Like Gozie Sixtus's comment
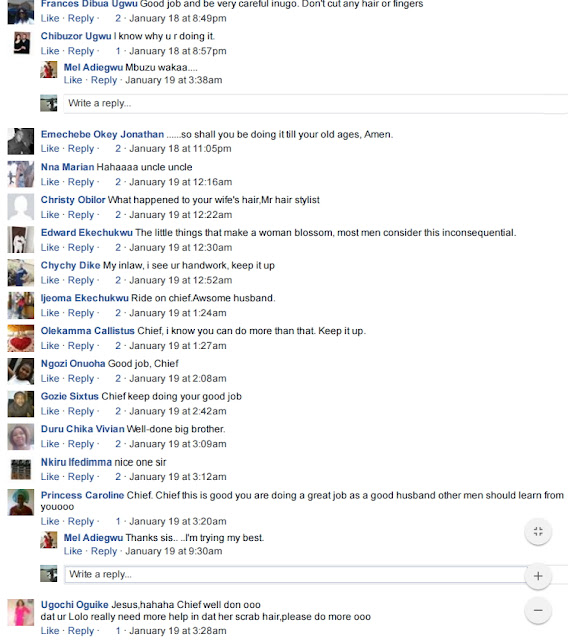 click(x=50, y=411)
